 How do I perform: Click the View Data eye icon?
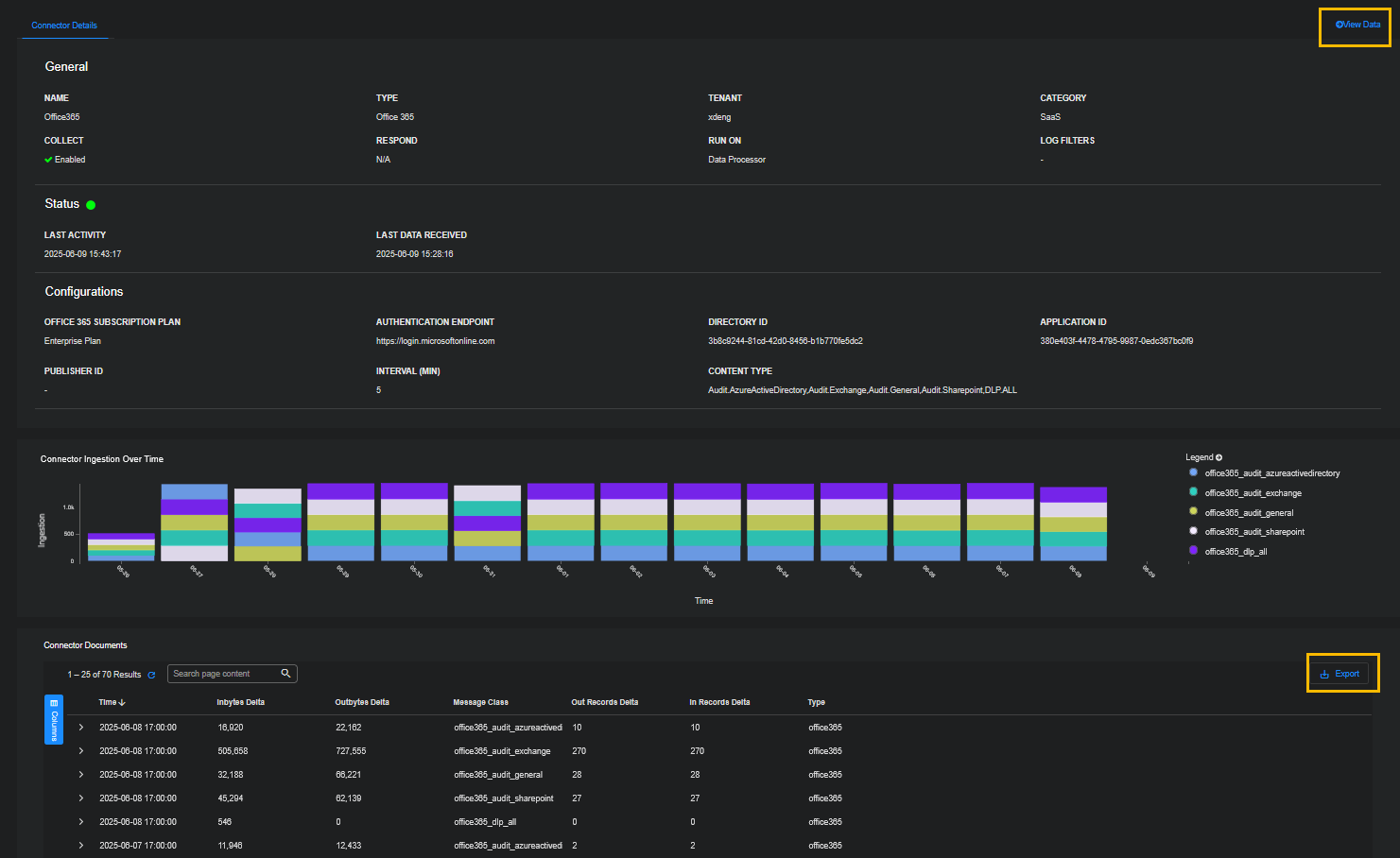point(1339,25)
